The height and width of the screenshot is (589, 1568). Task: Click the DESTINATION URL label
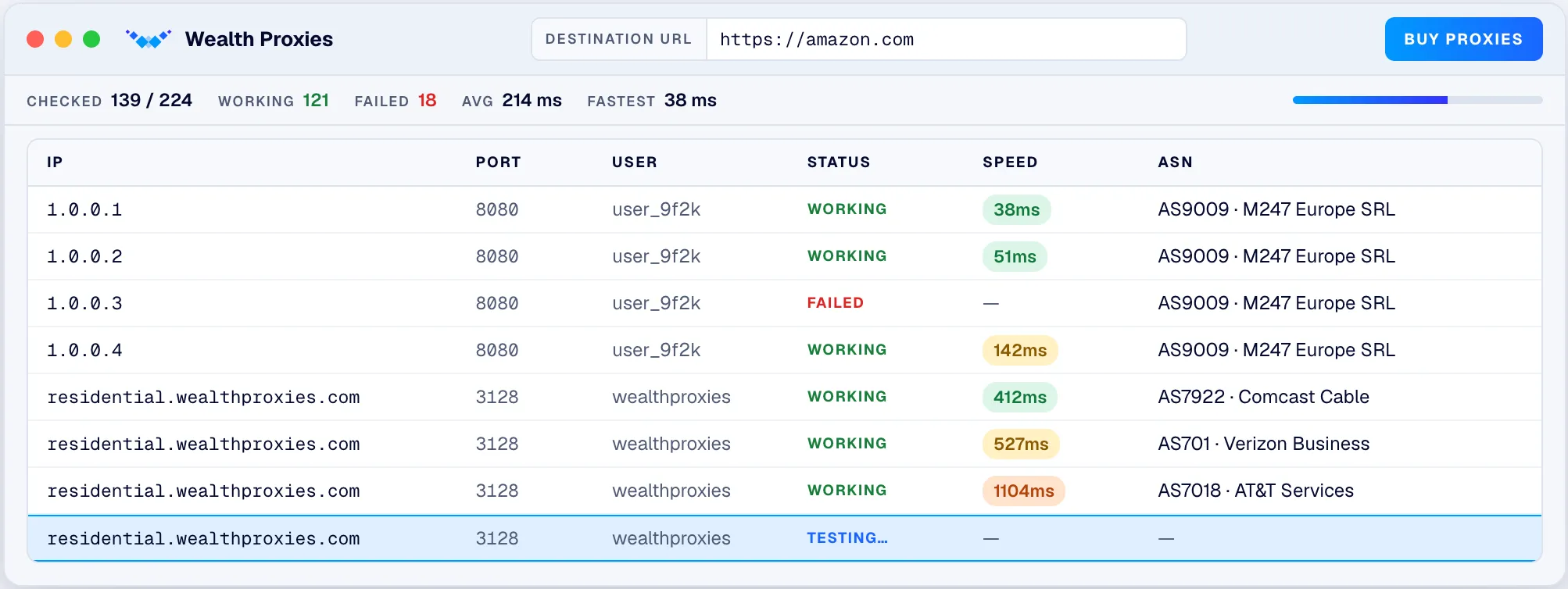(618, 39)
